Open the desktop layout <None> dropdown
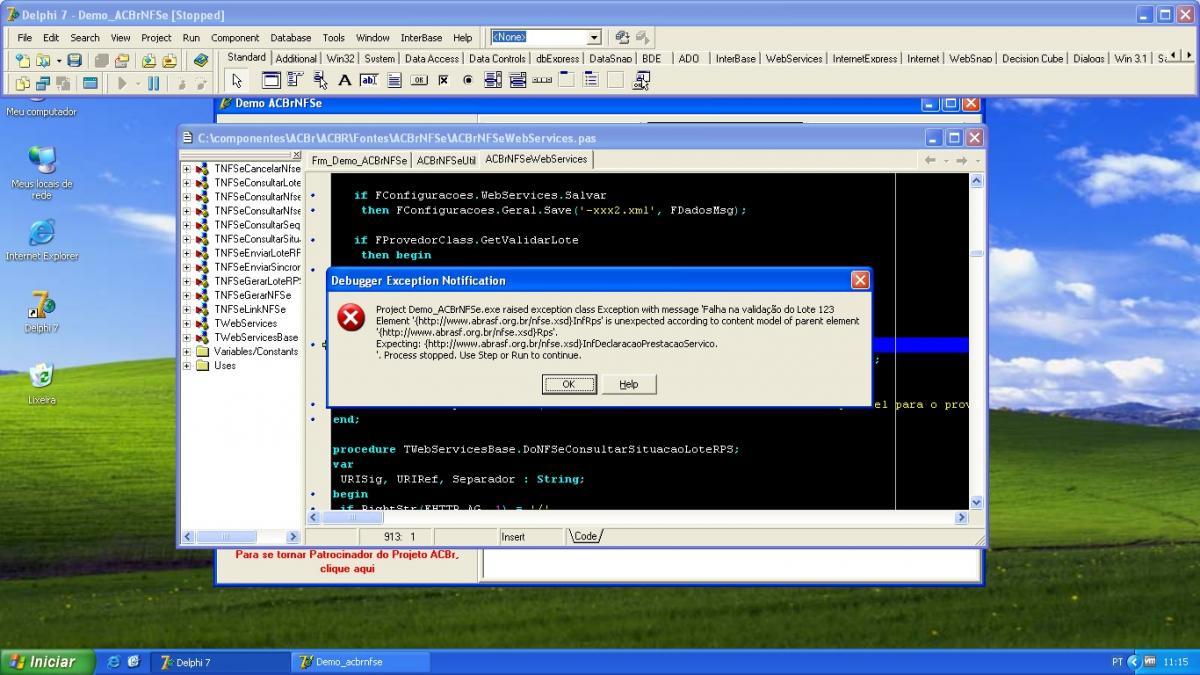 coord(594,37)
